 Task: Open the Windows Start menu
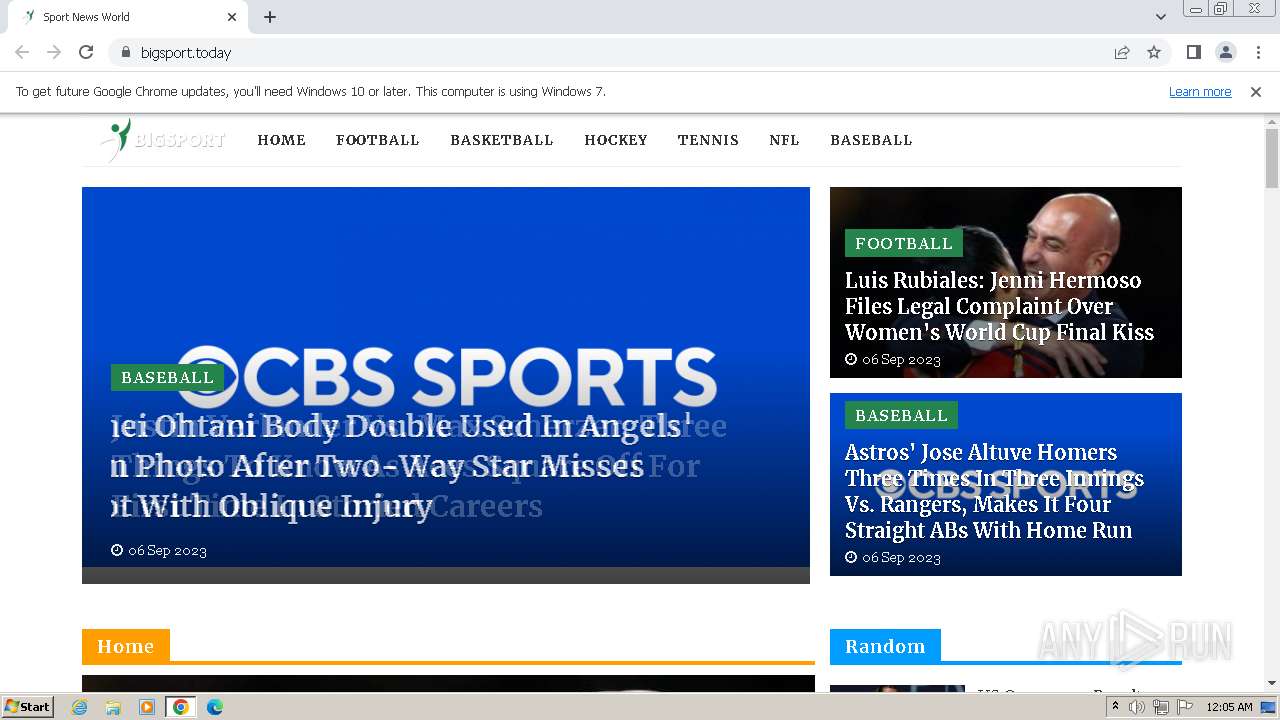[x=28, y=706]
